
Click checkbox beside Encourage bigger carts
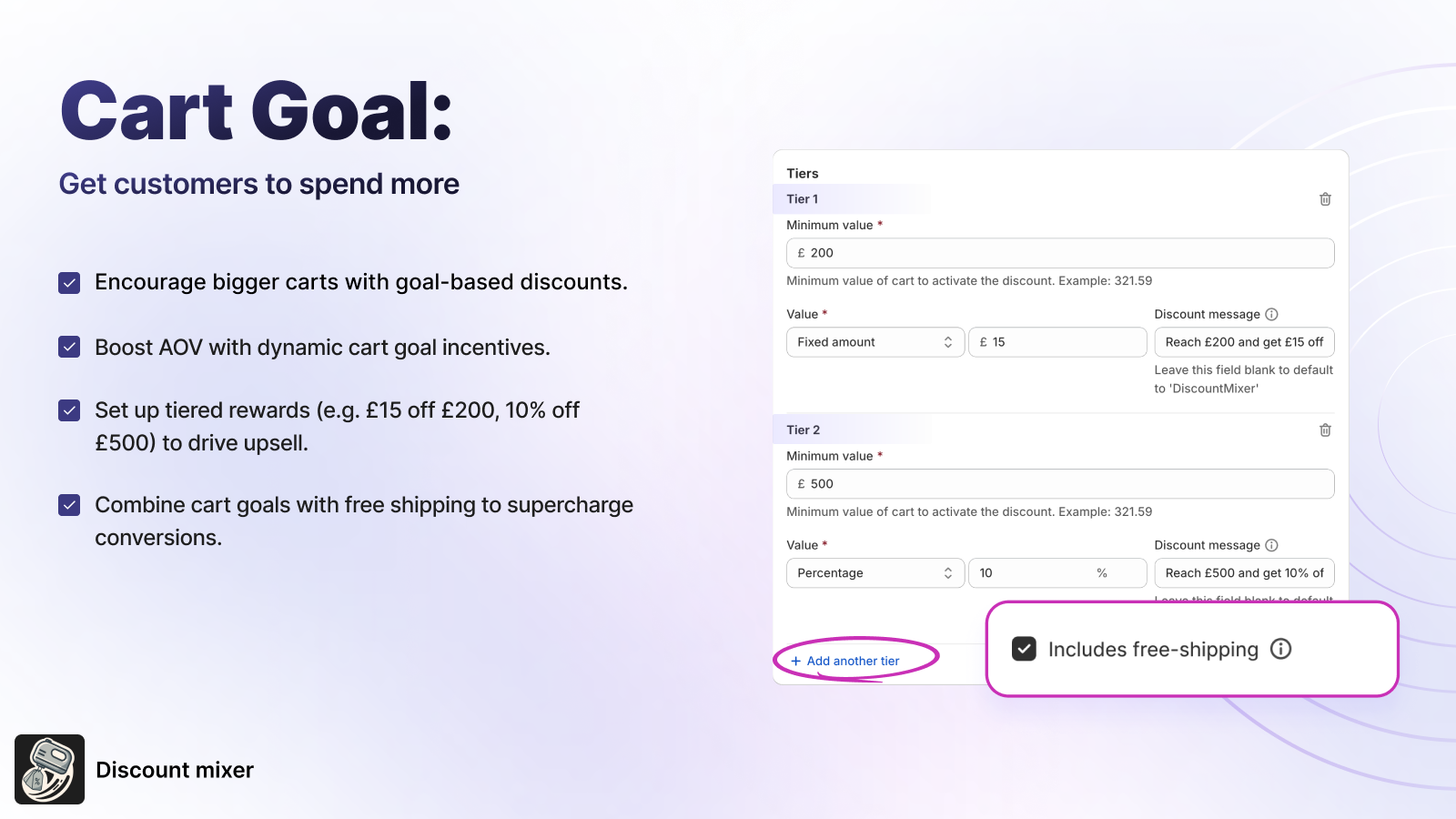pyautogui.click(x=69, y=283)
